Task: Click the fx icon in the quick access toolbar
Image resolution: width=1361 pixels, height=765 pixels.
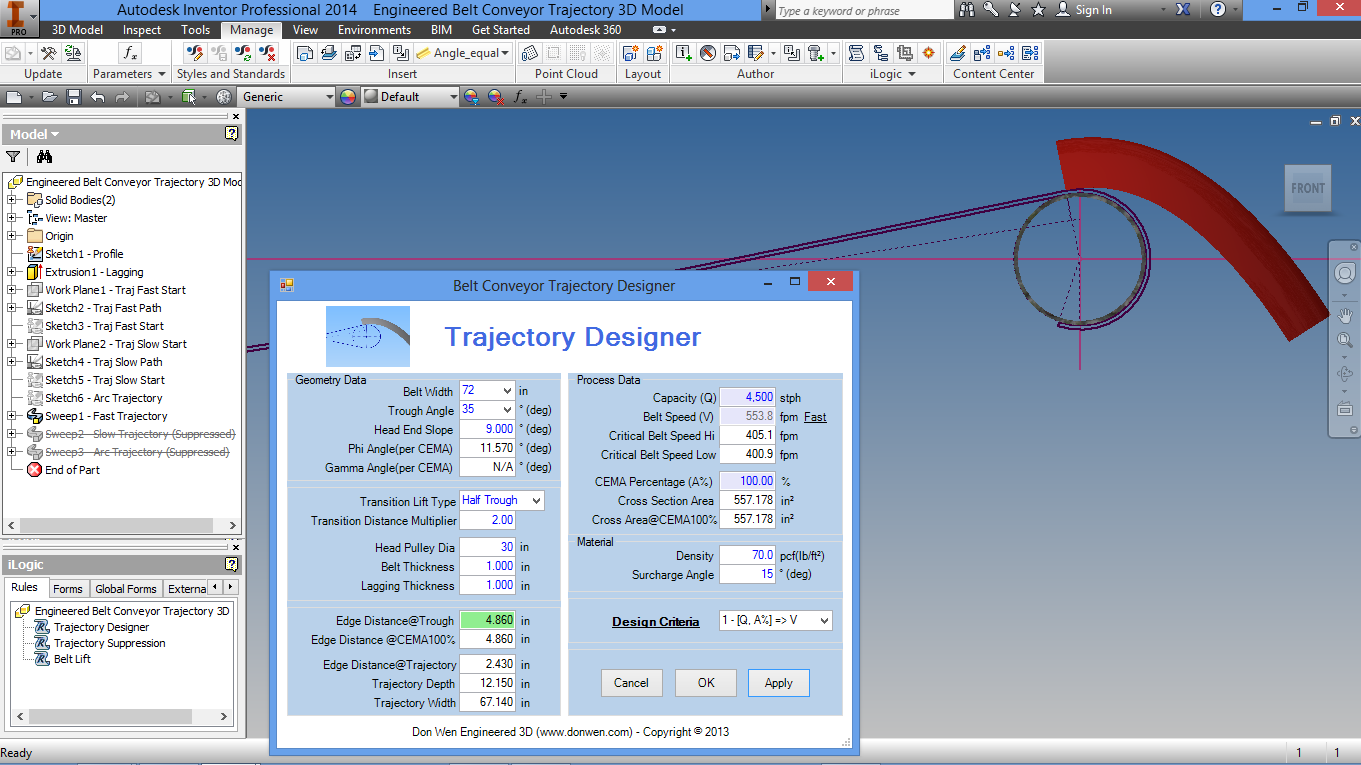Action: 520,97
